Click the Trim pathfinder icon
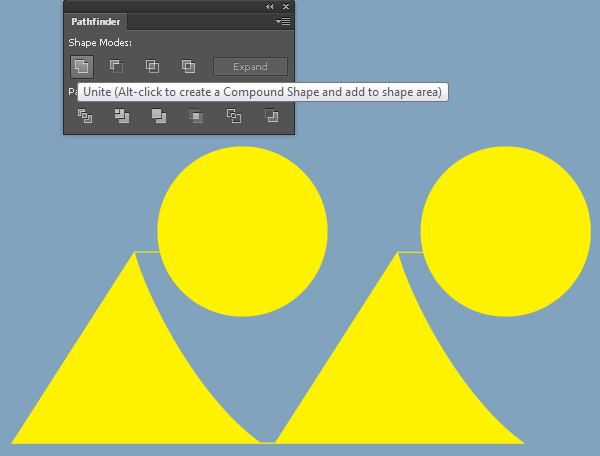 pos(122,116)
